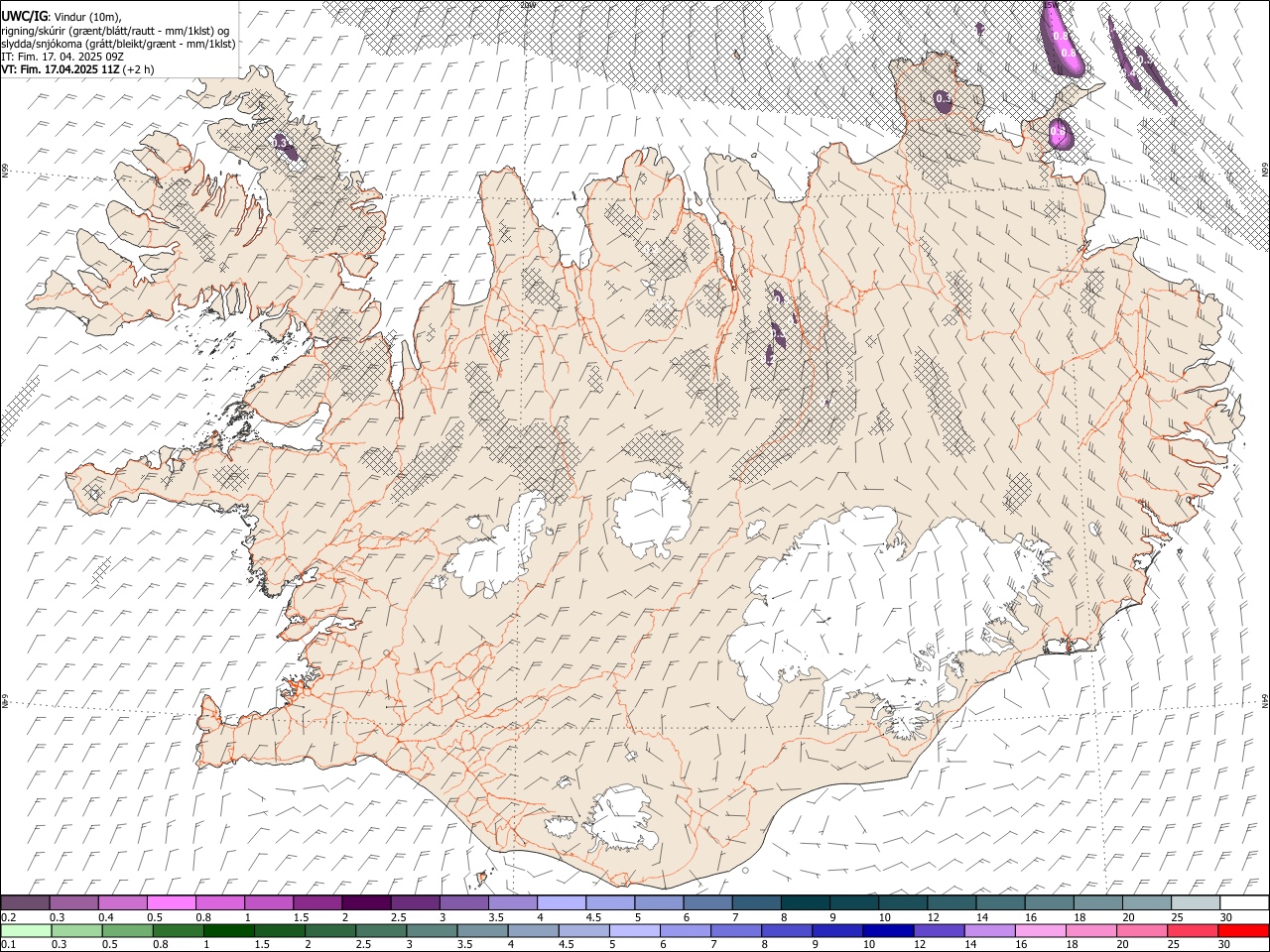Select the white 30 swatch in upper legend row
The width and height of the screenshot is (1270, 952).
1244,903
